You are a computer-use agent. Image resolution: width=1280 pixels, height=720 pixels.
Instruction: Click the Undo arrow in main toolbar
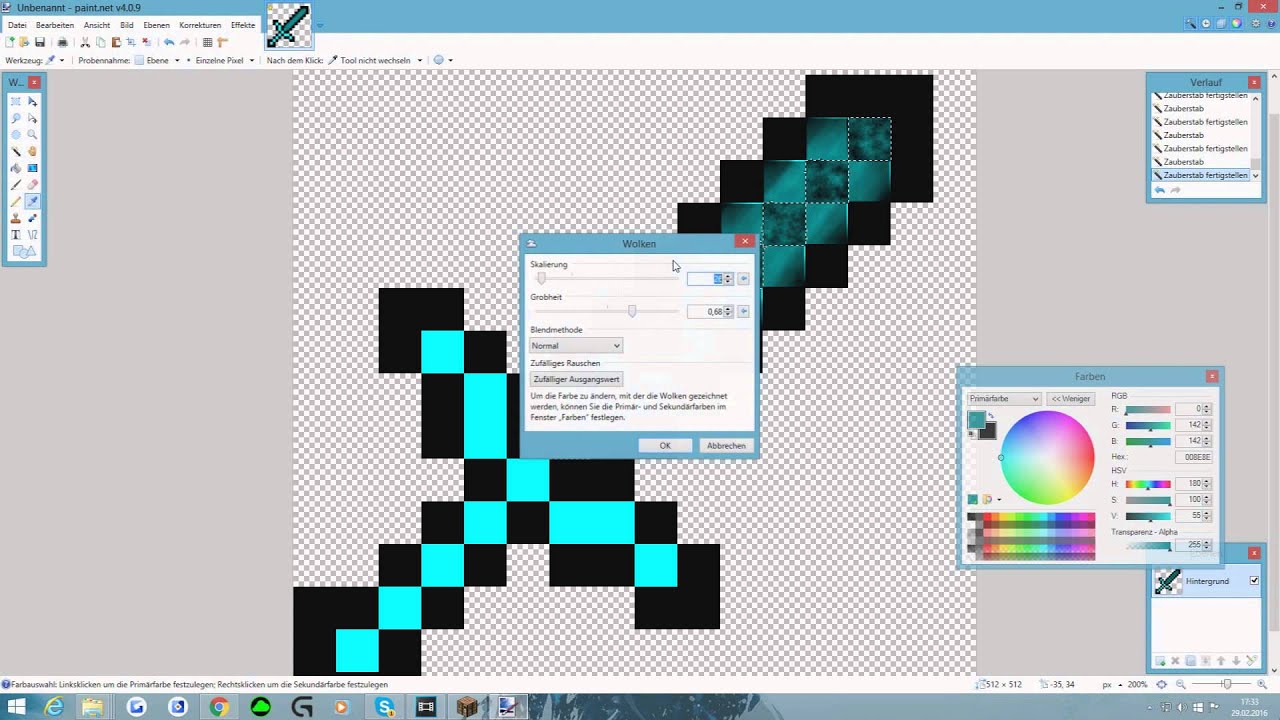tap(169, 42)
